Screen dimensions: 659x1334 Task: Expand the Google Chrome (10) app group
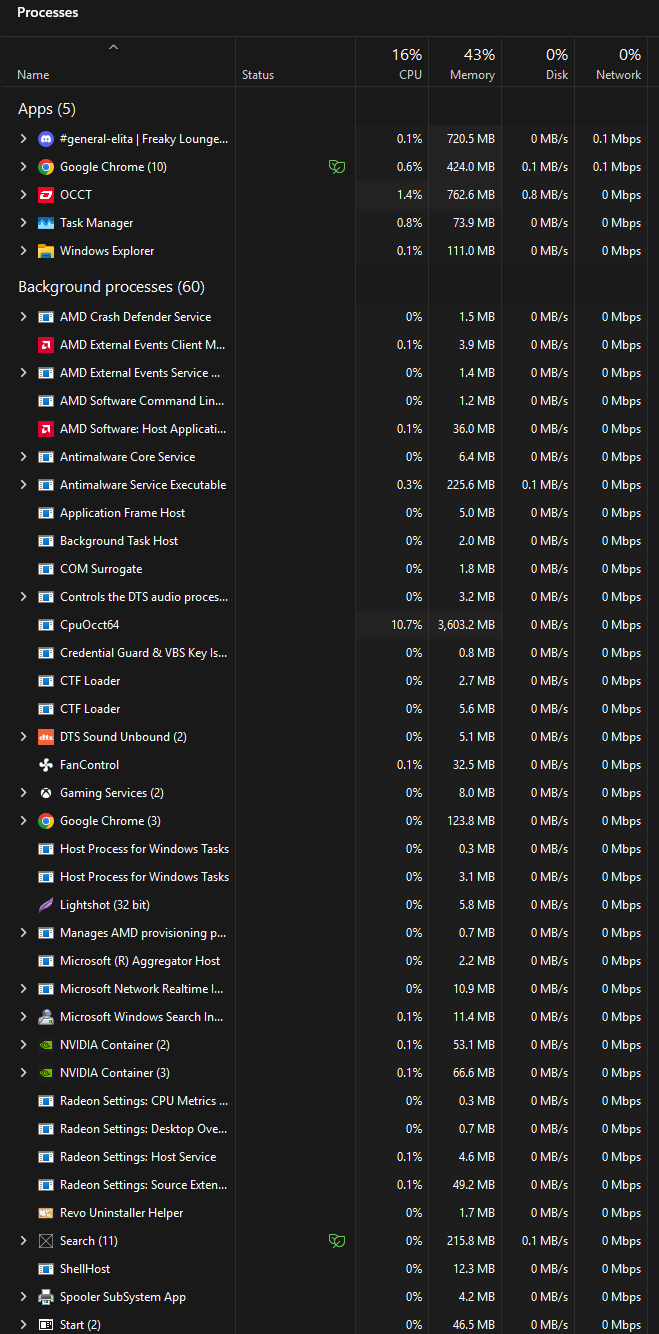tap(23, 167)
